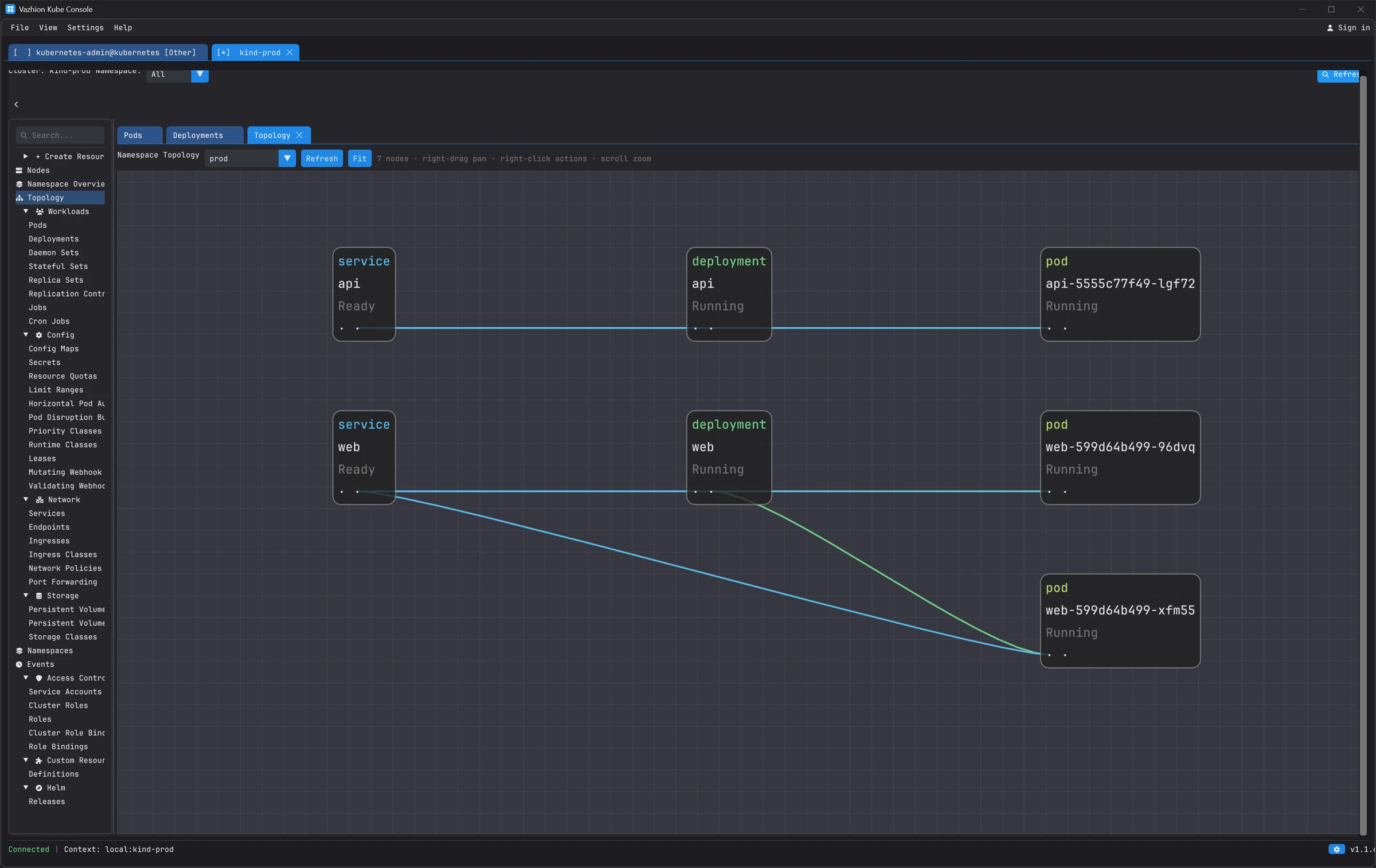Click the topology Refresh button
This screenshot has width=1376, height=868.
(322, 158)
